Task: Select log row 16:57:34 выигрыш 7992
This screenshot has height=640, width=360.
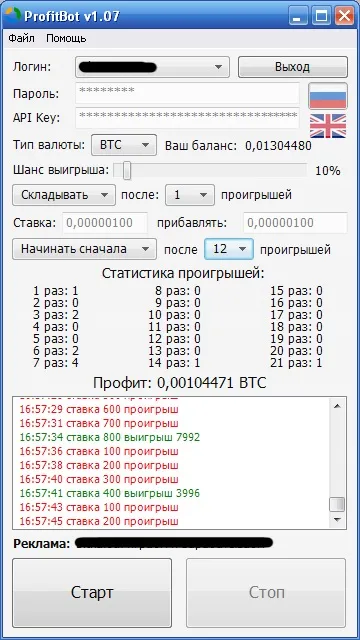Action: pyautogui.click(x=110, y=438)
